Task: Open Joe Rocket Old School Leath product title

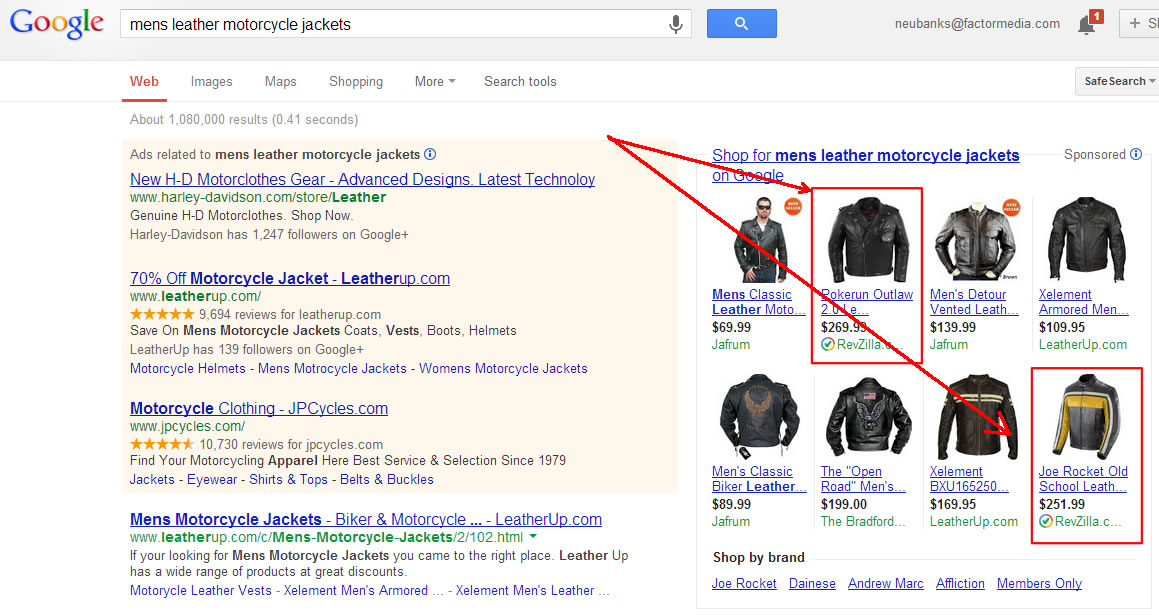Action: 1083,479
